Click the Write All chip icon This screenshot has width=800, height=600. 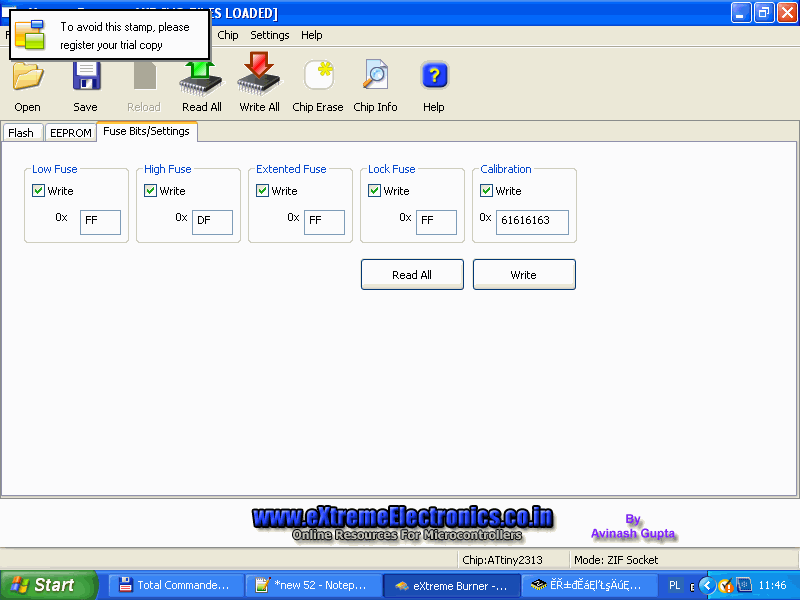click(259, 78)
